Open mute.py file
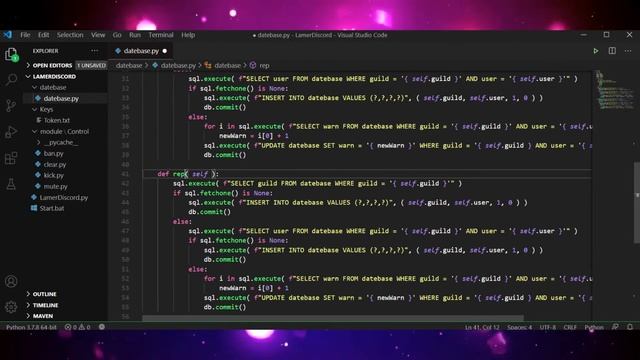 coord(65,187)
